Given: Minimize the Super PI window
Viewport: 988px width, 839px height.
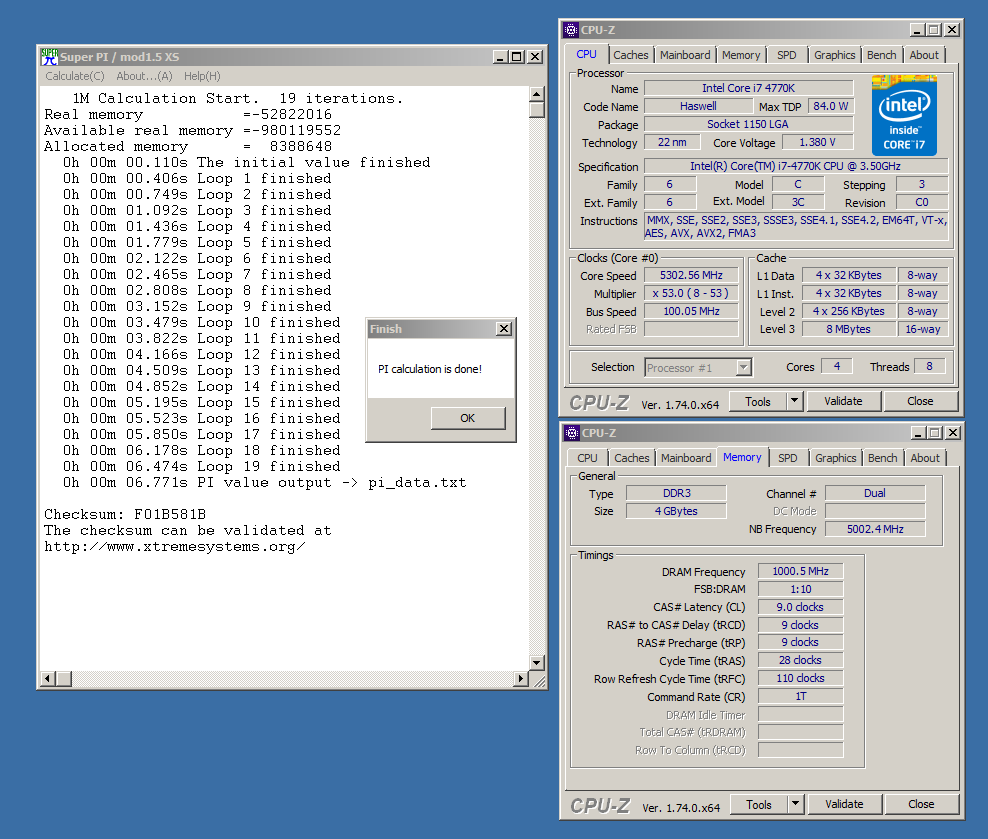Looking at the screenshot, I should click(x=501, y=57).
